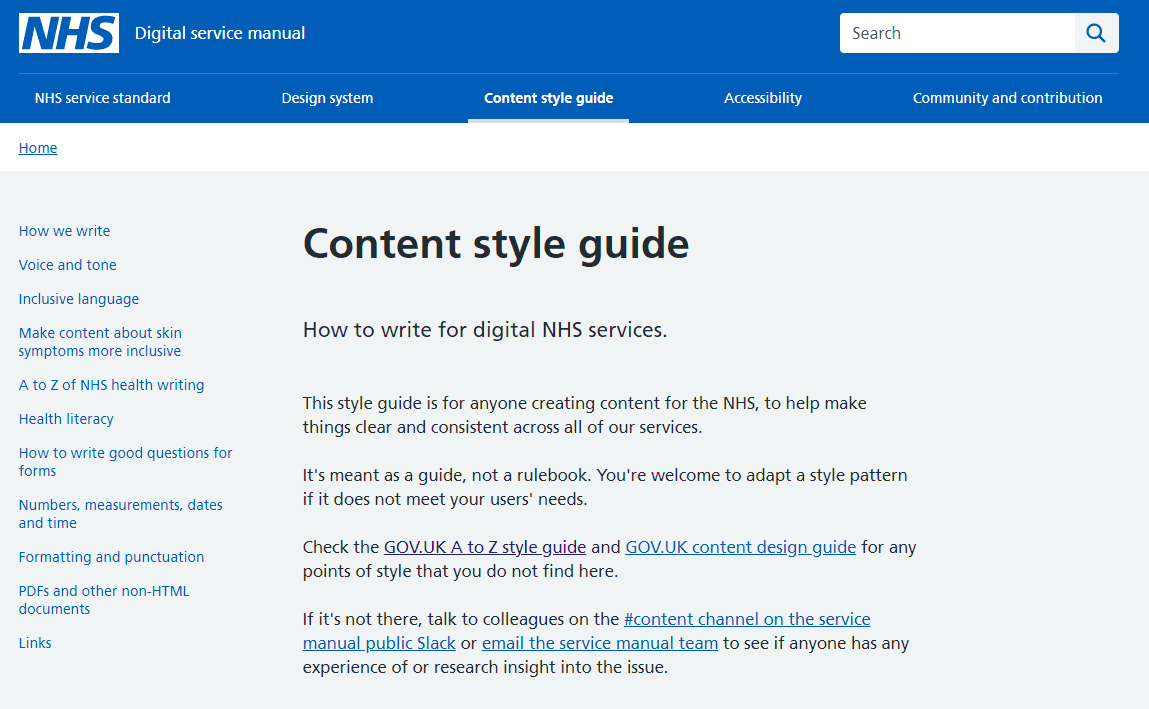The height and width of the screenshot is (709, 1149).
Task: Open the Design system tab
Action: coord(327,98)
